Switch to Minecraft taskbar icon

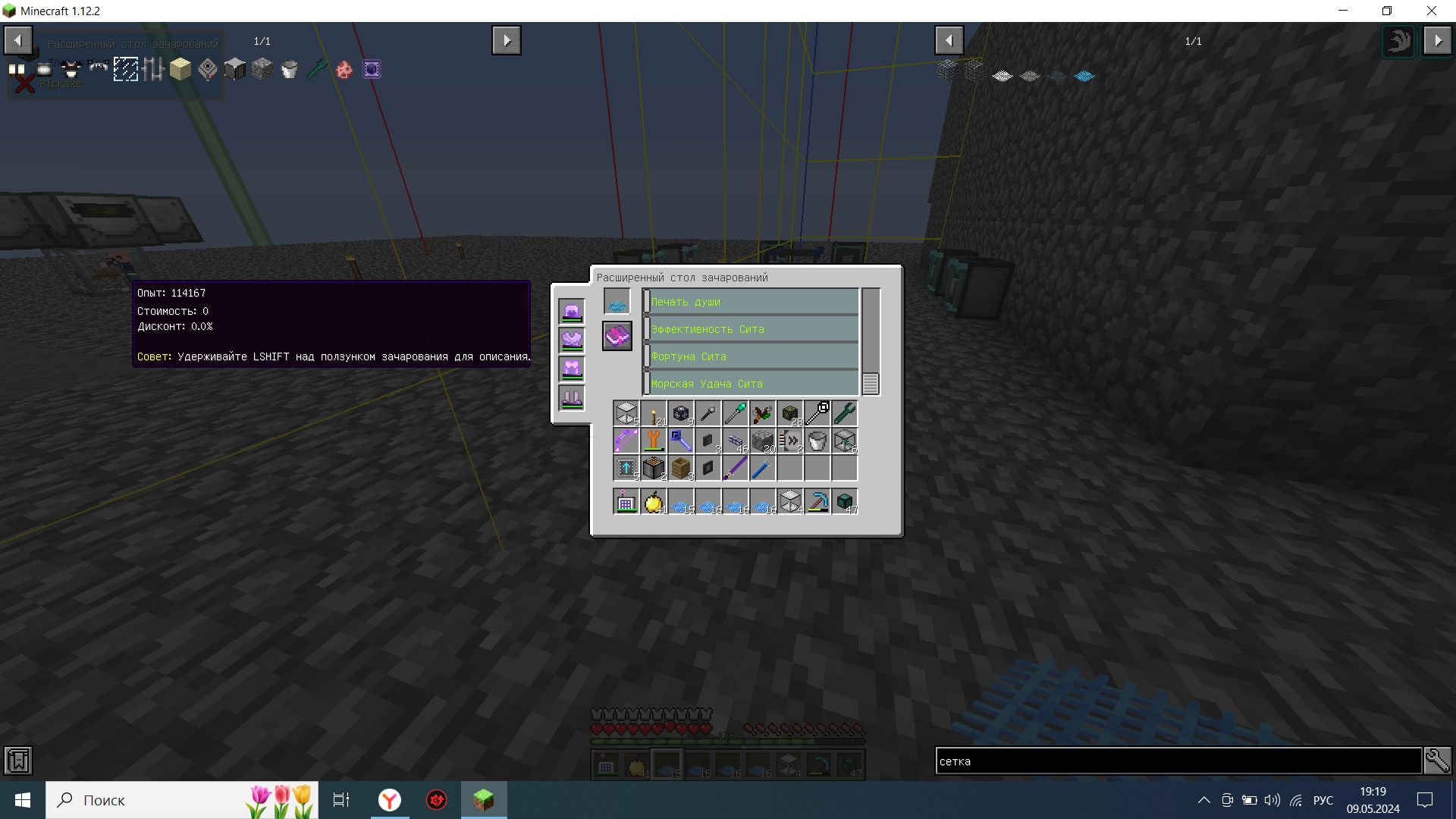pyautogui.click(x=484, y=800)
